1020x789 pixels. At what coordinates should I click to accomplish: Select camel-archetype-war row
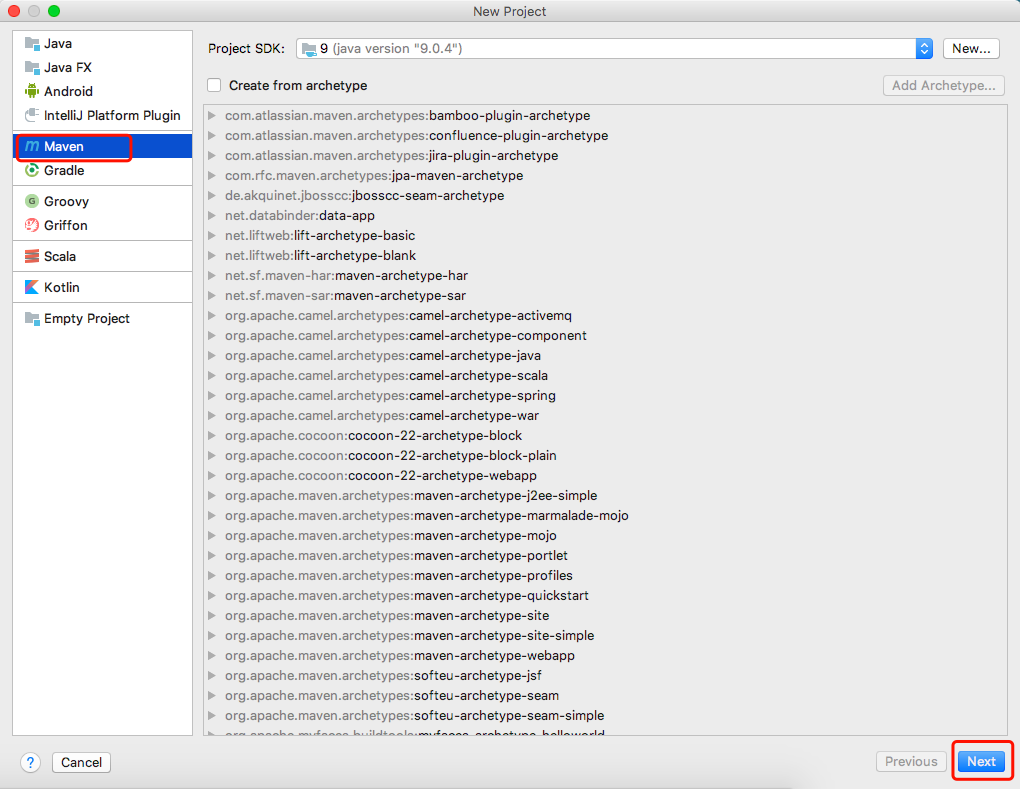coord(605,416)
